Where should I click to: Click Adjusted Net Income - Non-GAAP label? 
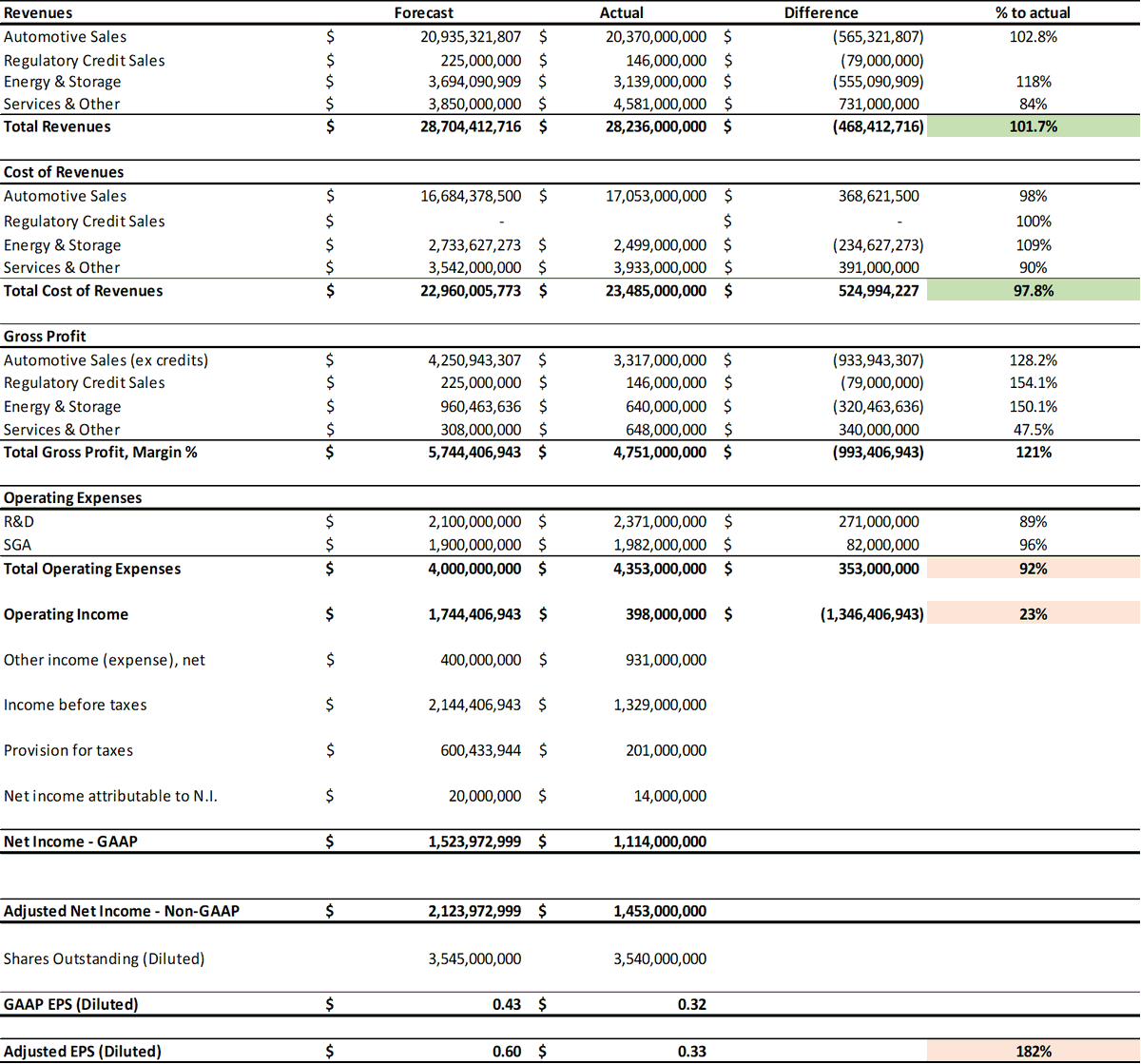(x=122, y=911)
